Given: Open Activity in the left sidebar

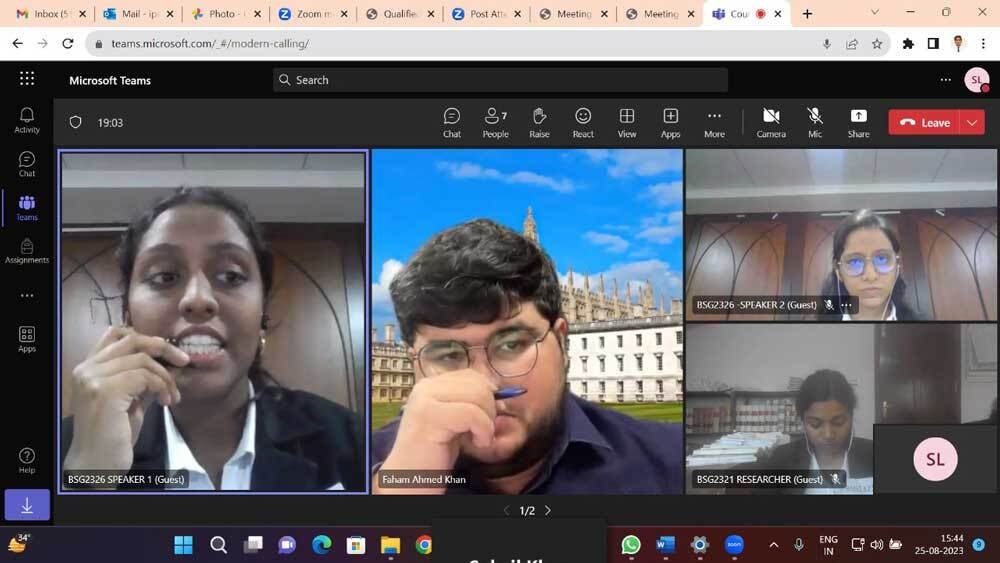Looking at the screenshot, I should tap(27, 120).
